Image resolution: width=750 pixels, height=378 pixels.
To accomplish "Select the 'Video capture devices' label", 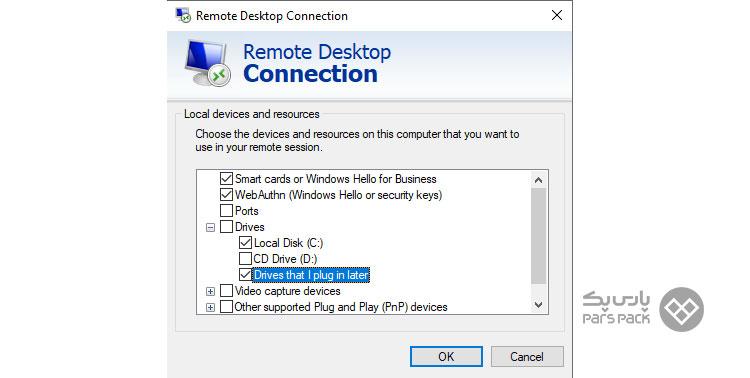I will pyautogui.click(x=288, y=291).
